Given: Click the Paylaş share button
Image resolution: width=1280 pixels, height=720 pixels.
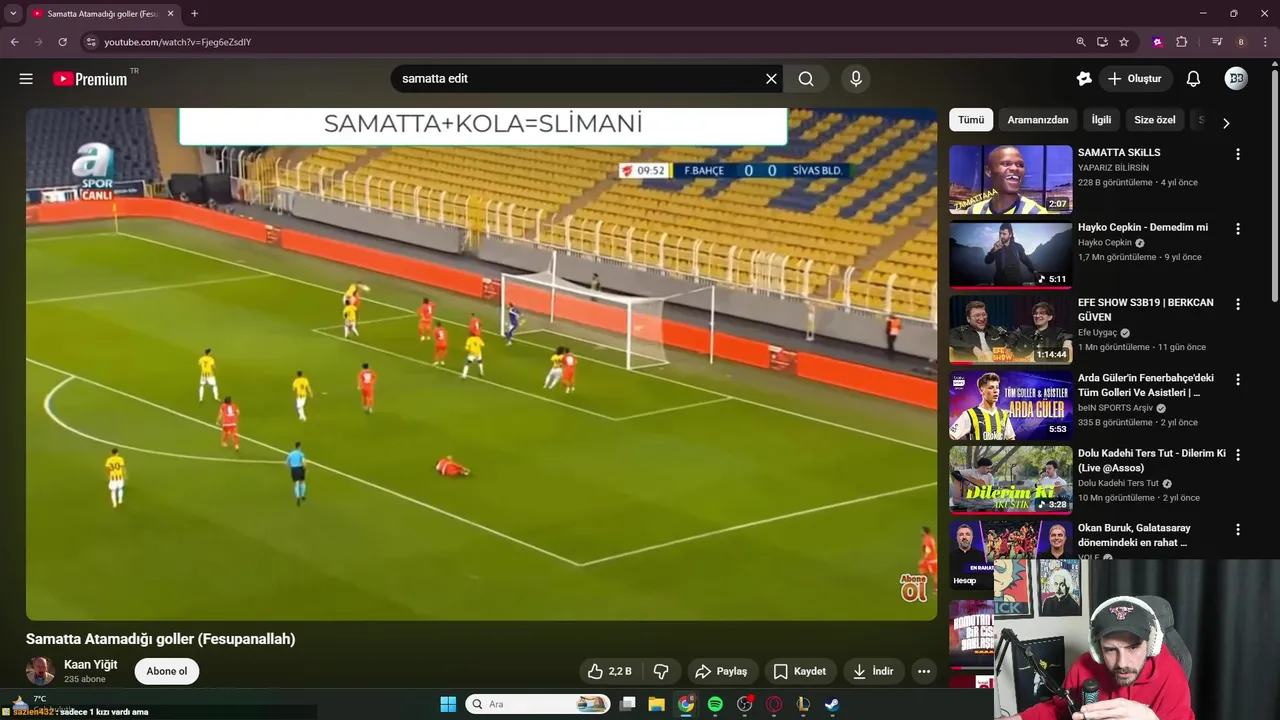Looking at the screenshot, I should [x=721, y=671].
